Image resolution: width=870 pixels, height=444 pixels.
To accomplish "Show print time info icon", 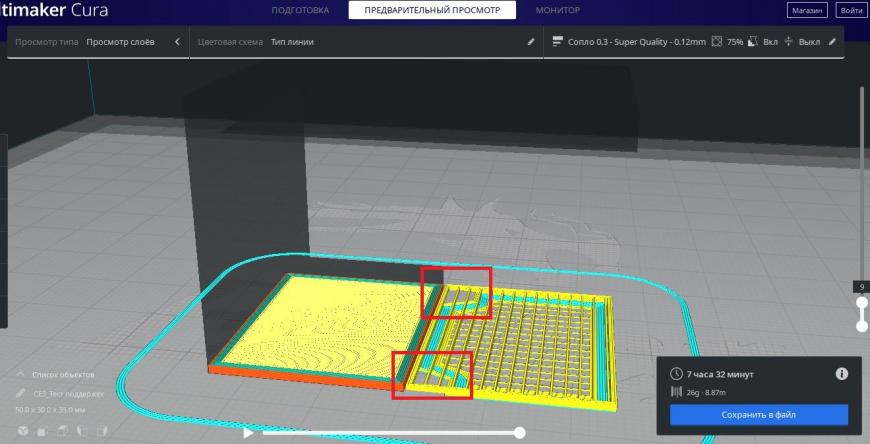I will tap(842, 374).
